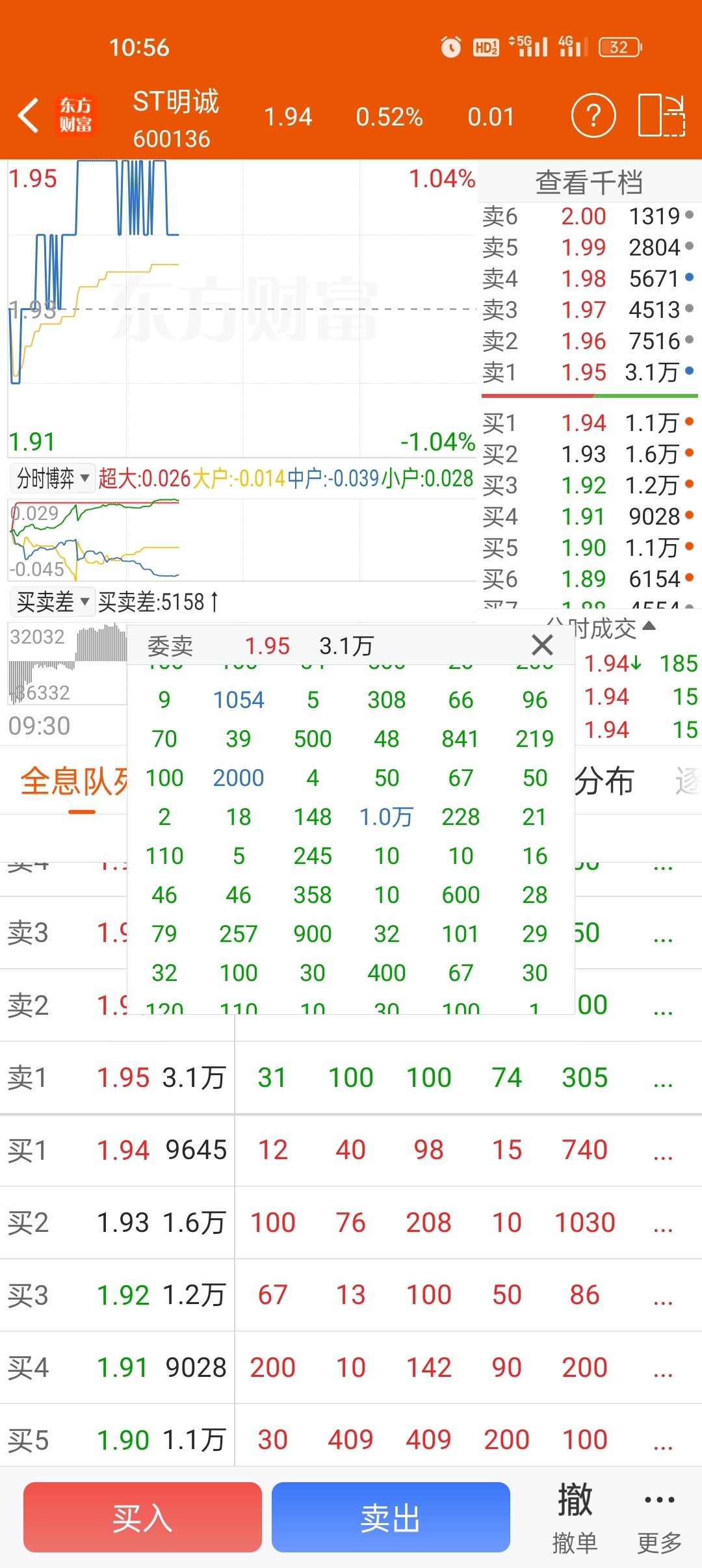
Task: Tap the 买3 1.92 1.2万 sidebar row
Action: pyautogui.click(x=588, y=485)
